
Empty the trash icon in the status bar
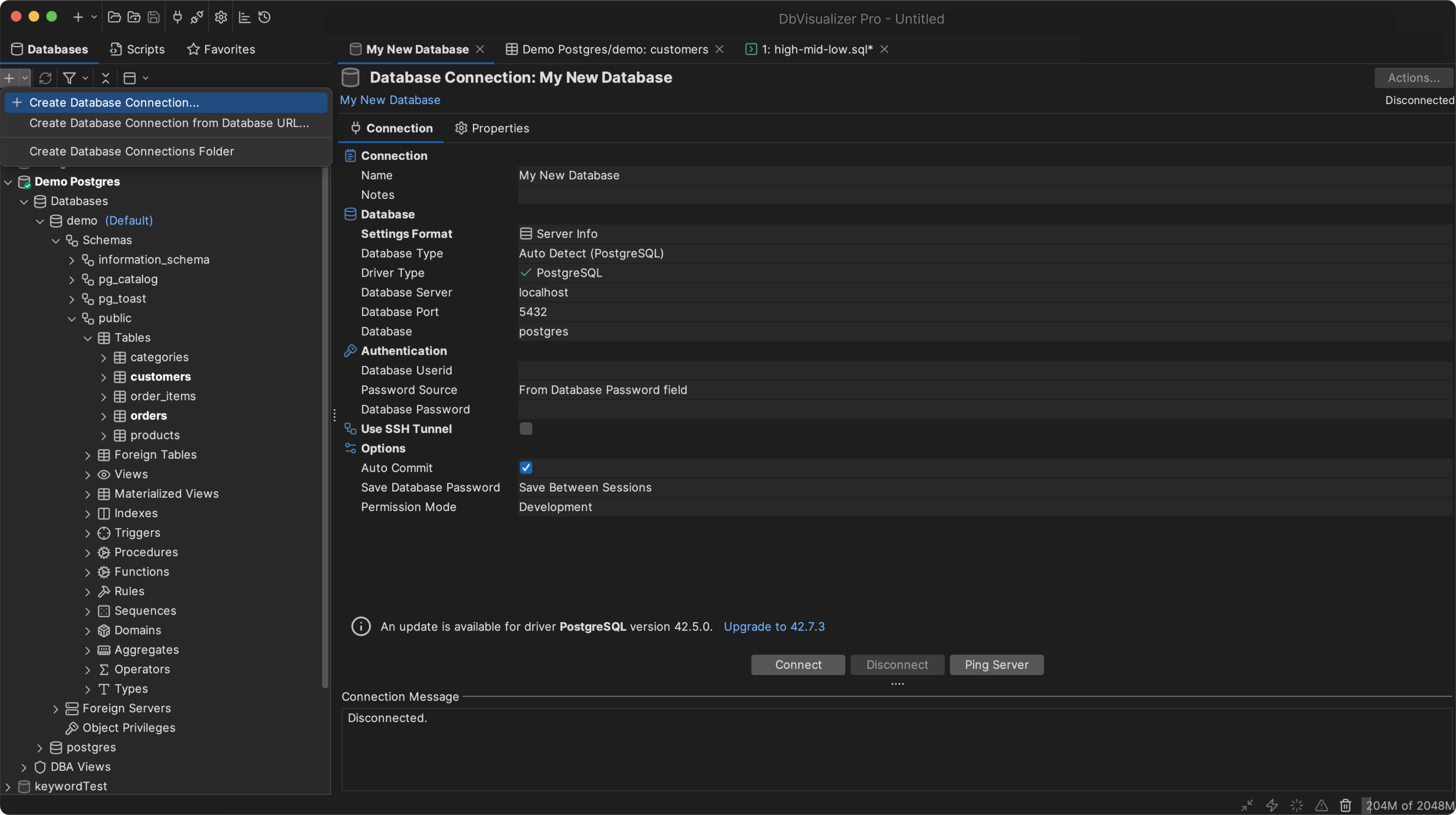(x=1345, y=805)
